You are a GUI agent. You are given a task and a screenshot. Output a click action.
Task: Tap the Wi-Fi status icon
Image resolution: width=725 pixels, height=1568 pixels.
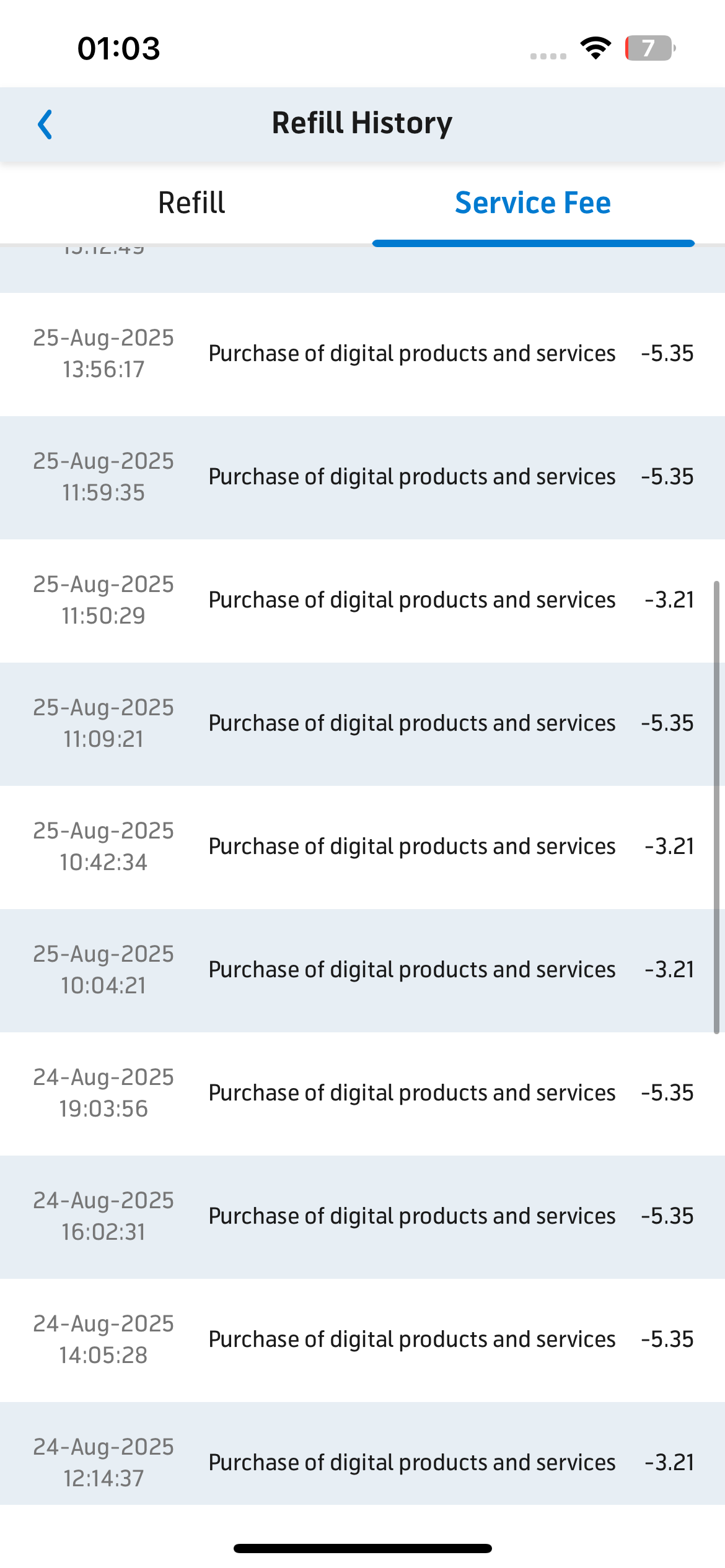pos(595,48)
